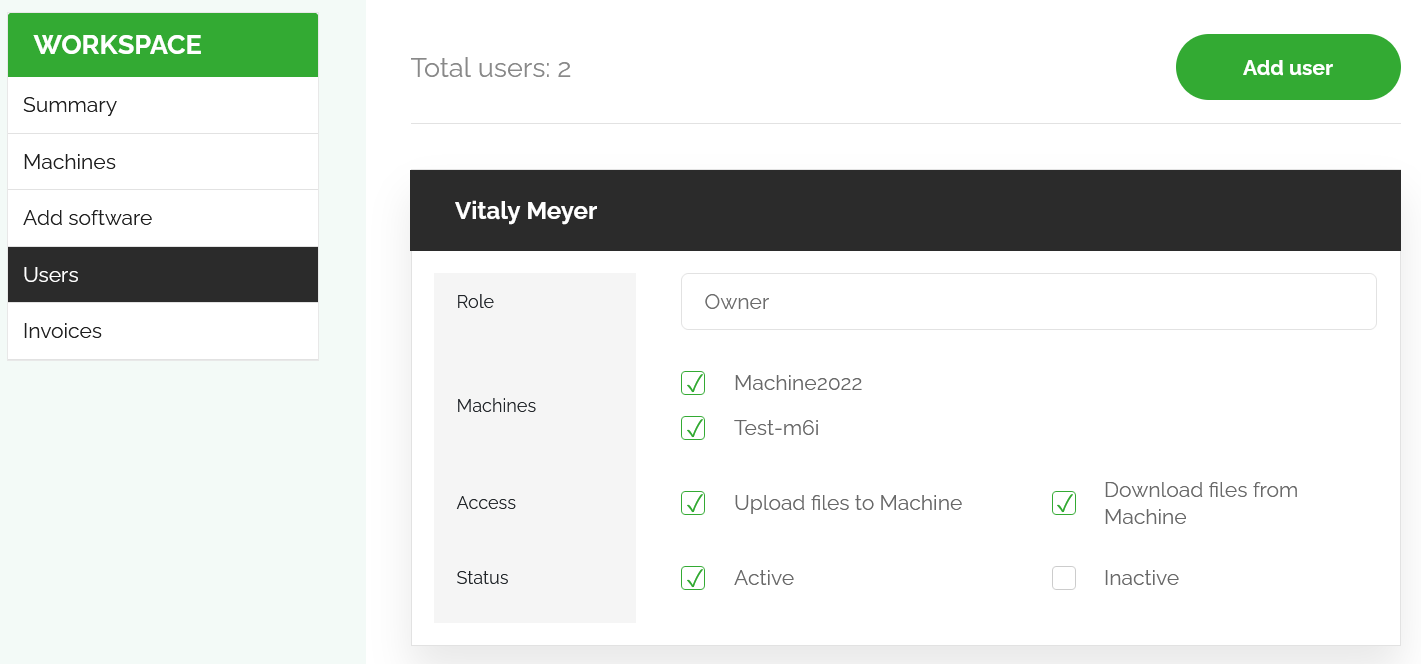
Task: Select the Users menu item
Action: 163,275
